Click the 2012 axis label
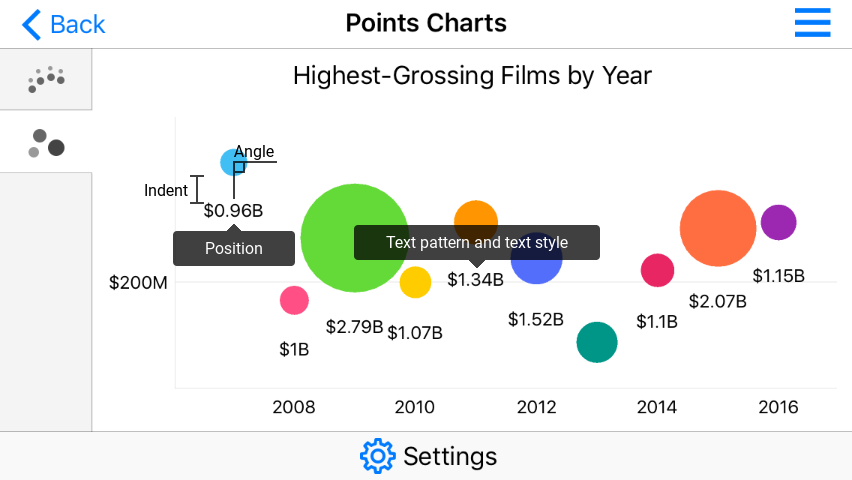This screenshot has height=480, width=852. [x=536, y=407]
